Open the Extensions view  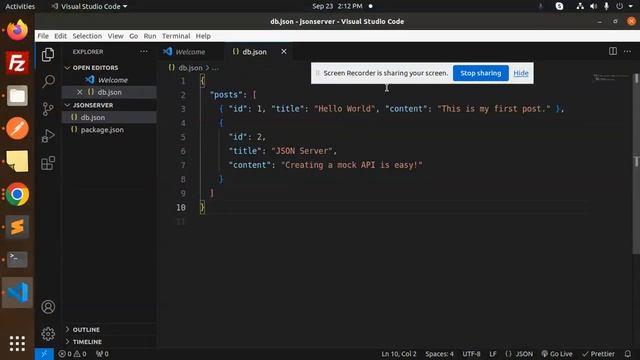(48, 163)
